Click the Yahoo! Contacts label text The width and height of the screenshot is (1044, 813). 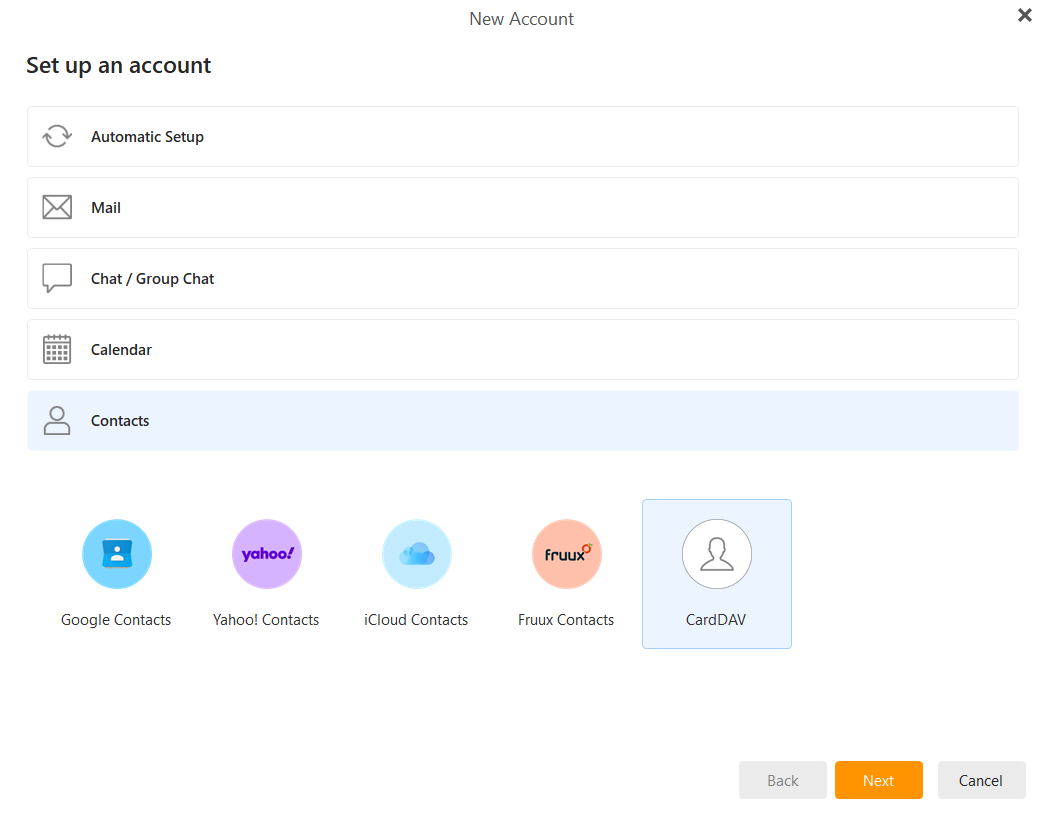(x=266, y=619)
